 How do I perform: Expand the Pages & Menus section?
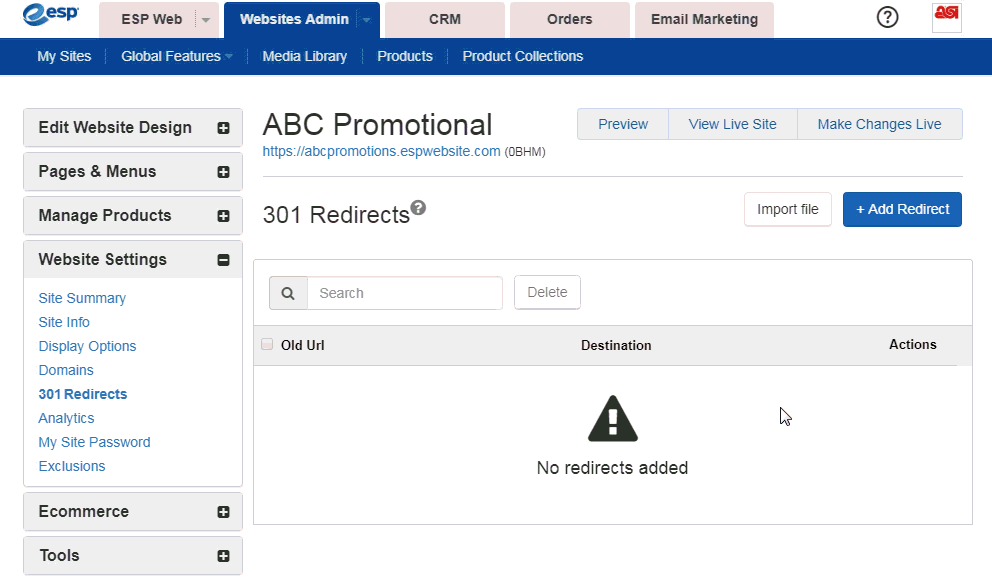coord(133,172)
